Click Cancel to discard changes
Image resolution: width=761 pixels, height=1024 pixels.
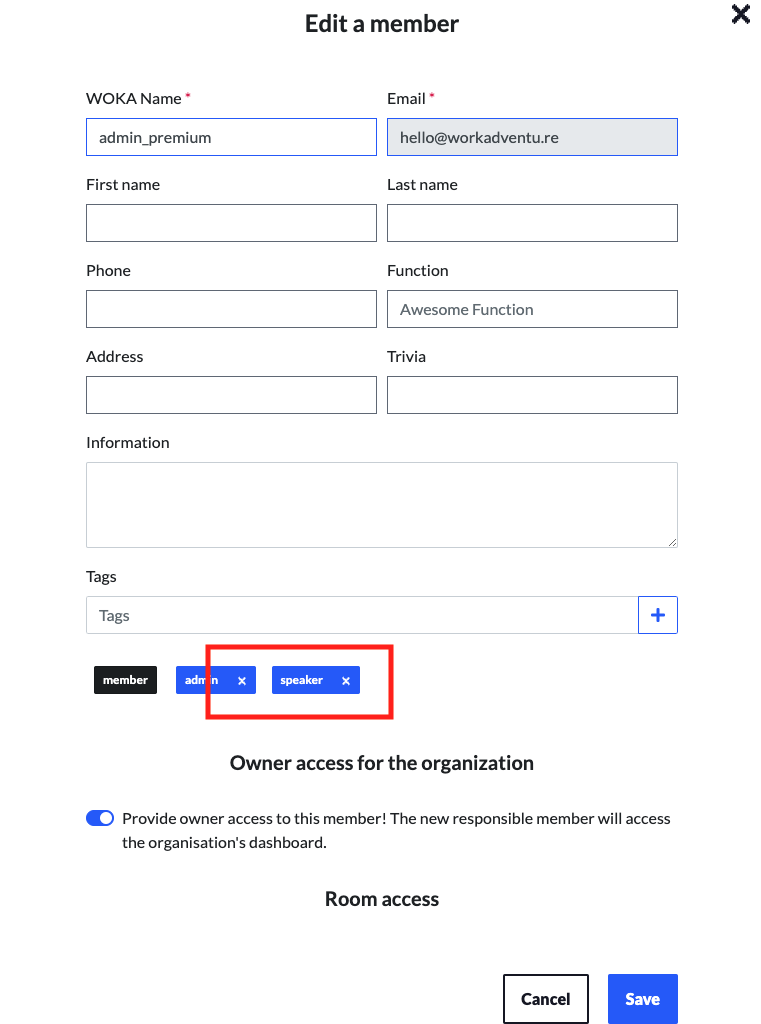545,998
